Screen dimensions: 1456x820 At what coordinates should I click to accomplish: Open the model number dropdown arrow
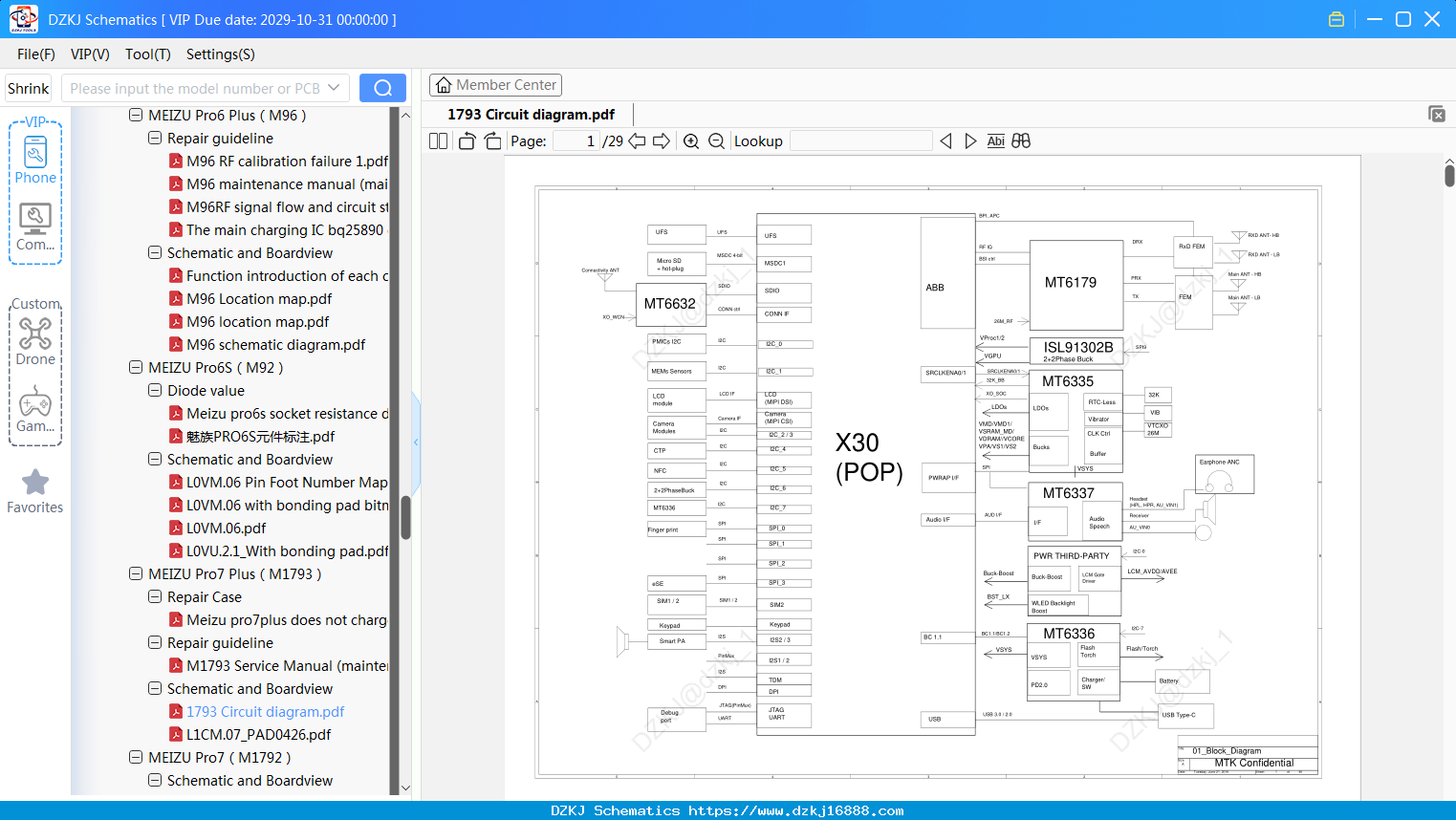click(x=334, y=88)
